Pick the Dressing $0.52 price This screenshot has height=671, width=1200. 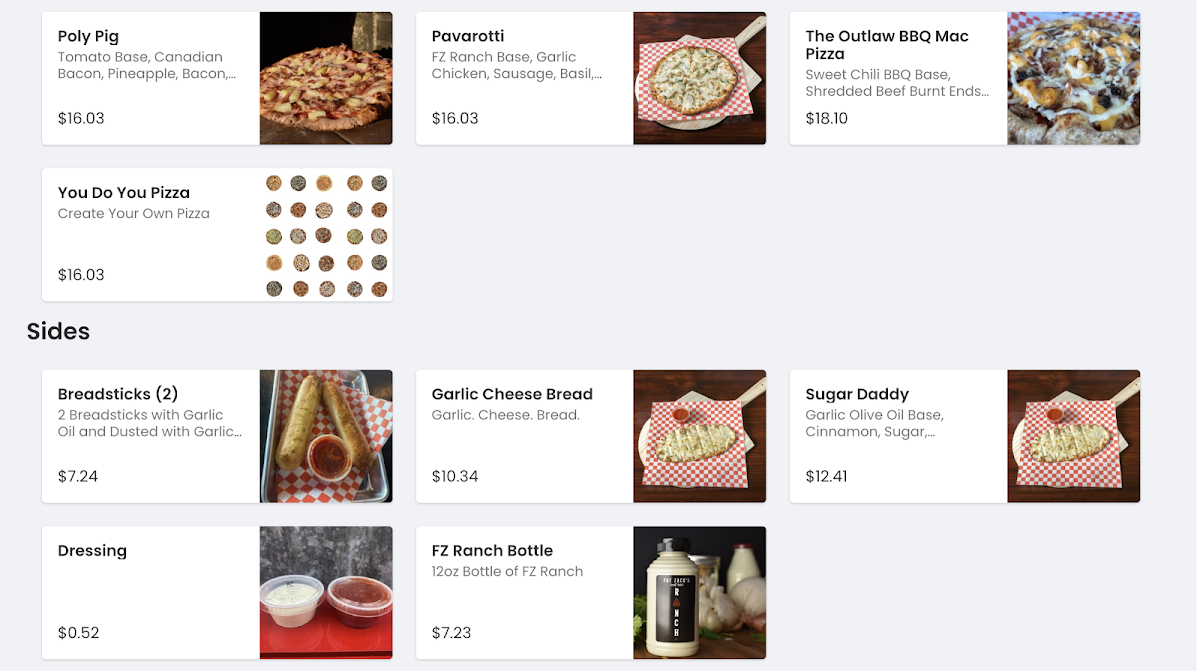[78, 633]
